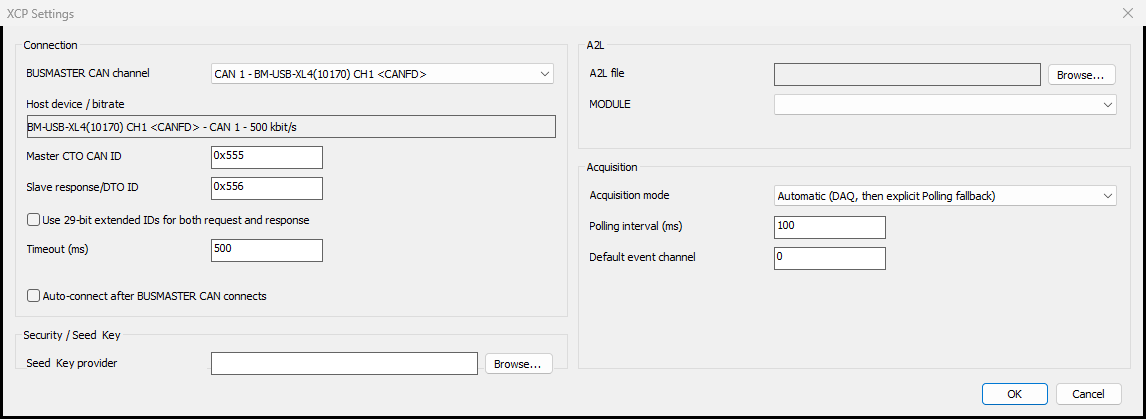Screen dimensions: 1146x419
Task: Click the 'Default event channel' label
Action: 642,257
